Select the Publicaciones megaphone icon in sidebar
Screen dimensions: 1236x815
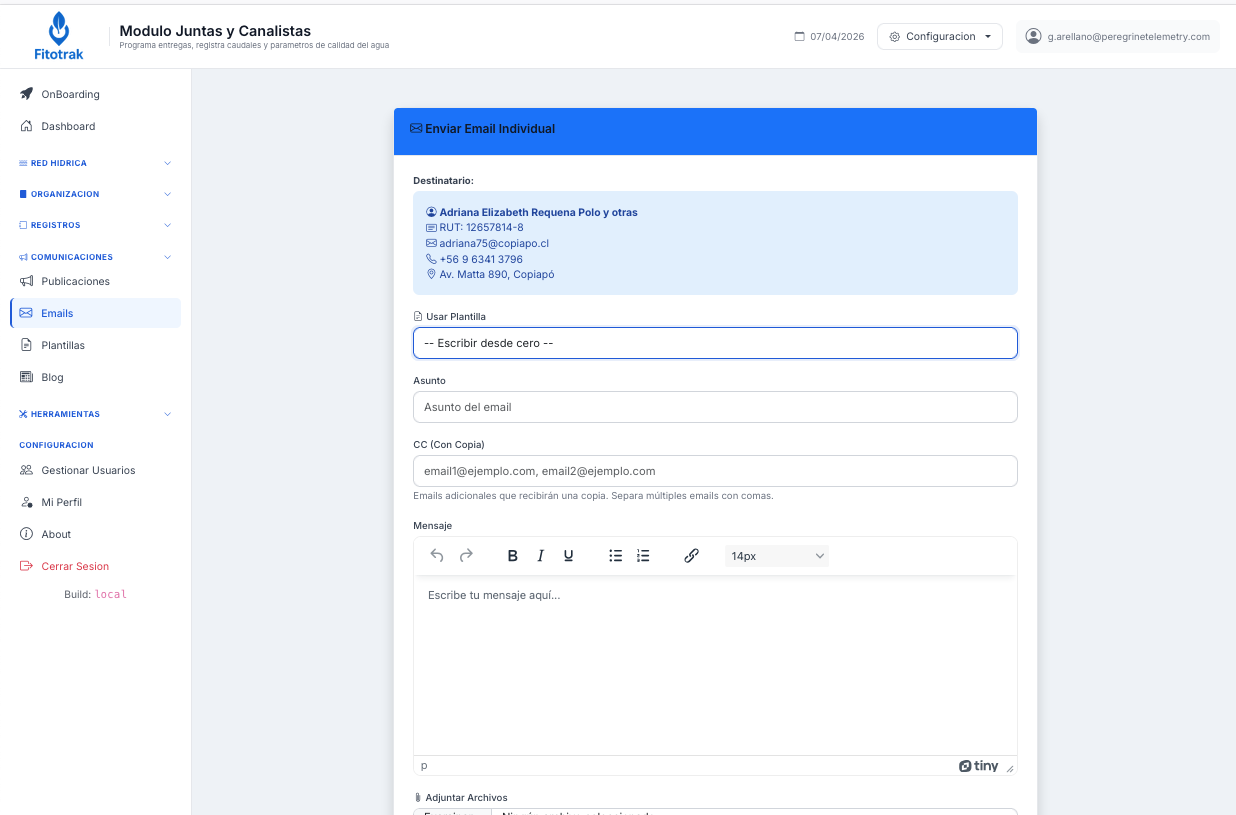pos(25,281)
